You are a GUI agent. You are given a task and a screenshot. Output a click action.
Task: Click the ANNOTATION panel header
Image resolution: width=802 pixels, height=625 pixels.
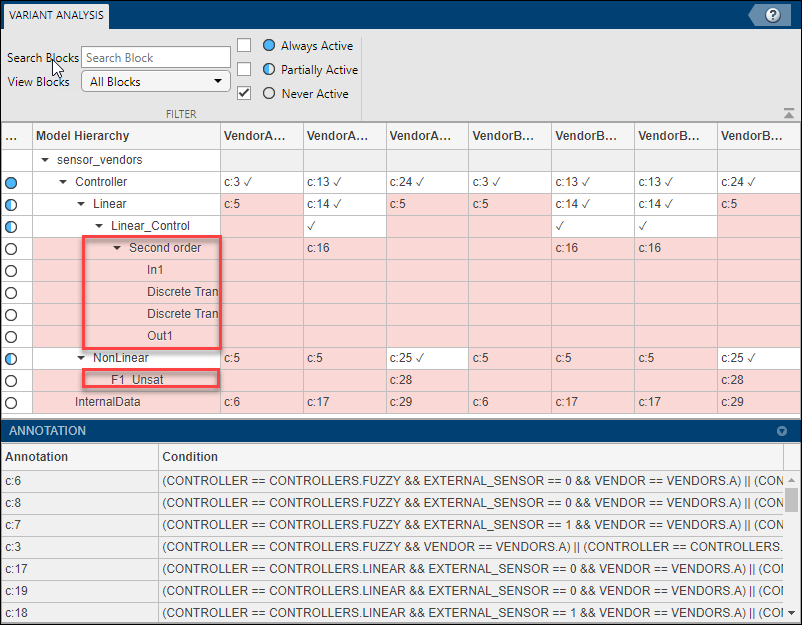pyautogui.click(x=45, y=431)
